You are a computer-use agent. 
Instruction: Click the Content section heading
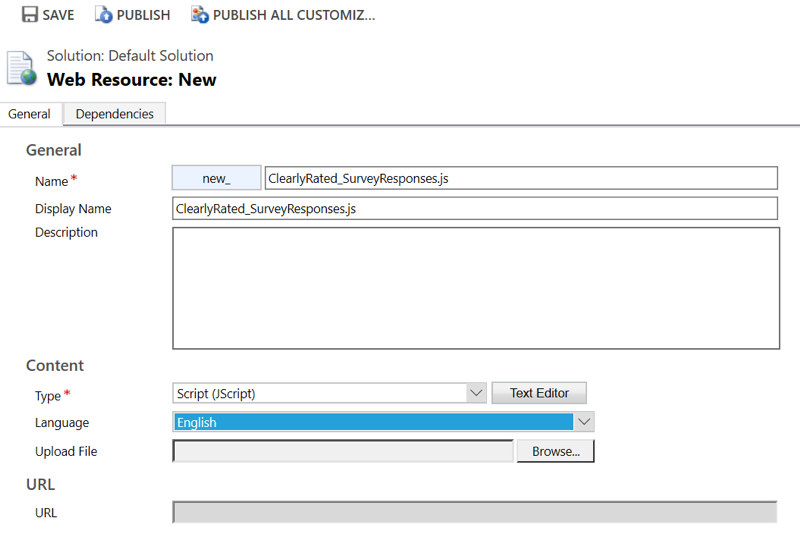(55, 365)
